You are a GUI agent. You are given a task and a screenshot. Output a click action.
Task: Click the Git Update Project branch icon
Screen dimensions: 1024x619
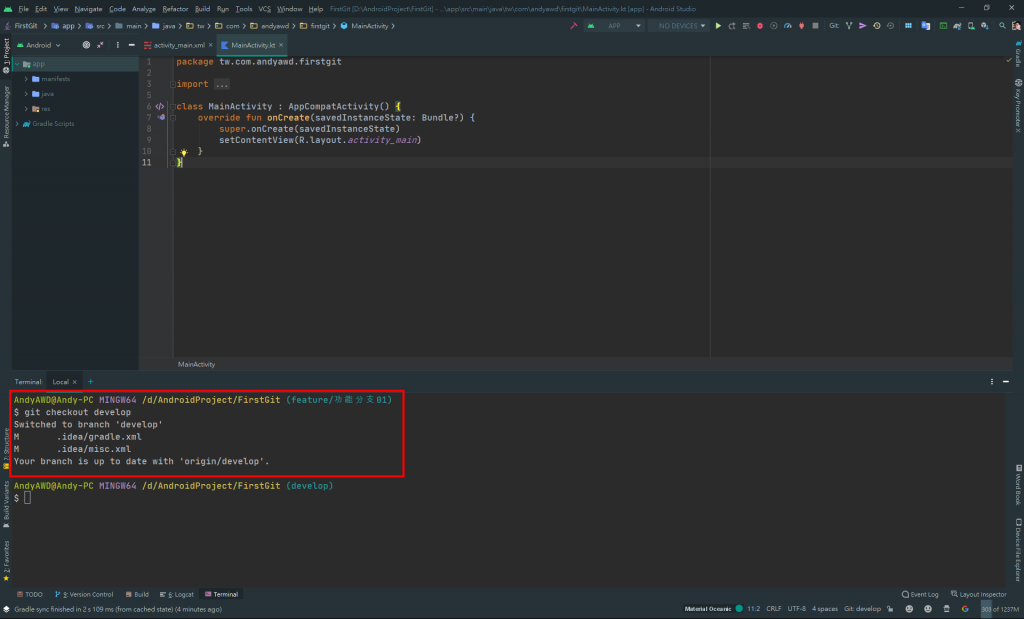point(849,26)
